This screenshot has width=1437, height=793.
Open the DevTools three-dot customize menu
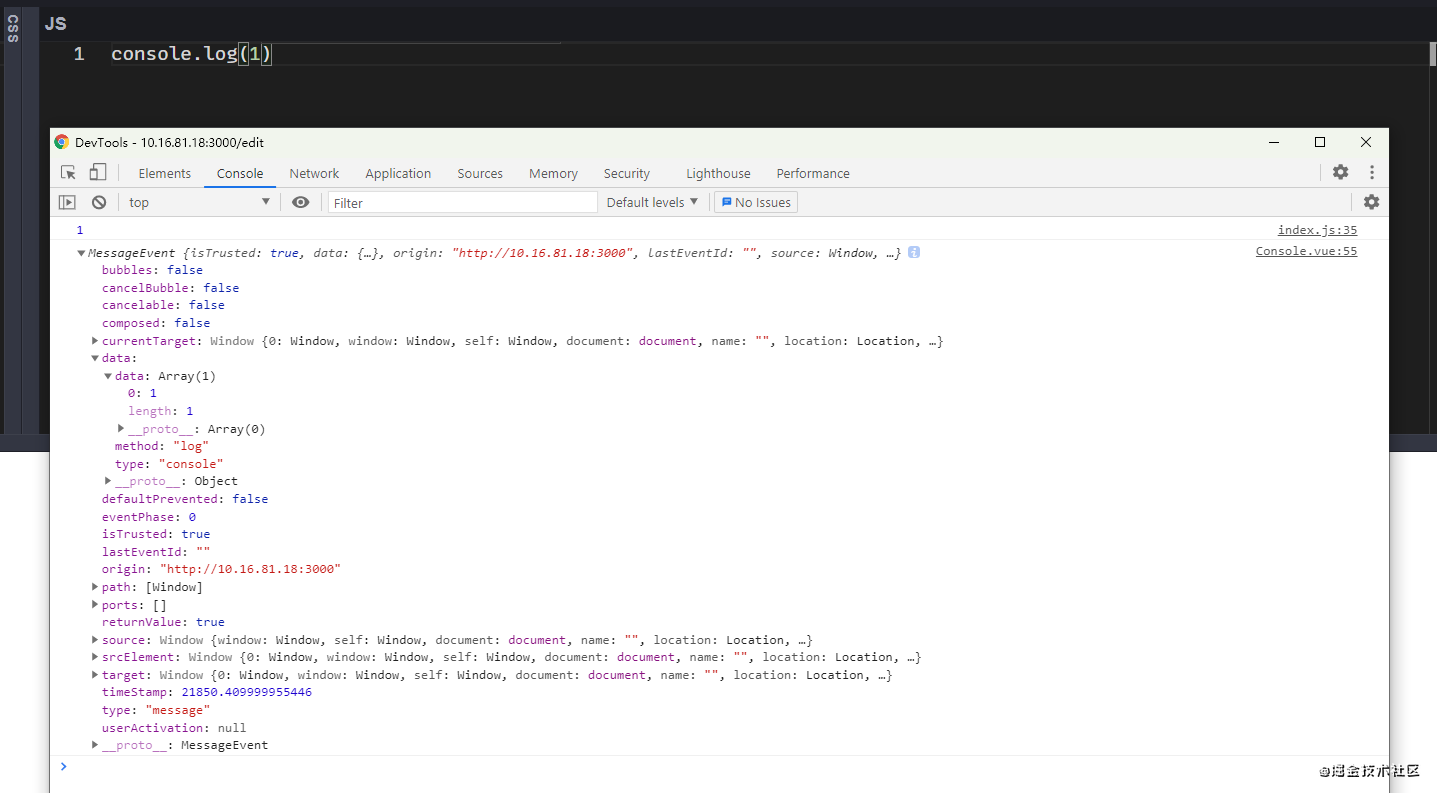coord(1372,172)
